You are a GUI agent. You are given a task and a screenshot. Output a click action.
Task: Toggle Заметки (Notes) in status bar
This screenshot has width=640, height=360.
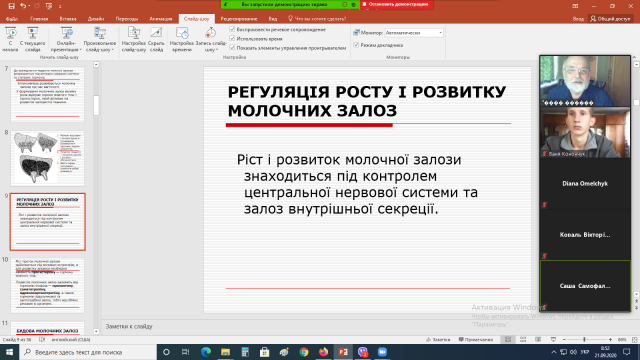point(438,340)
